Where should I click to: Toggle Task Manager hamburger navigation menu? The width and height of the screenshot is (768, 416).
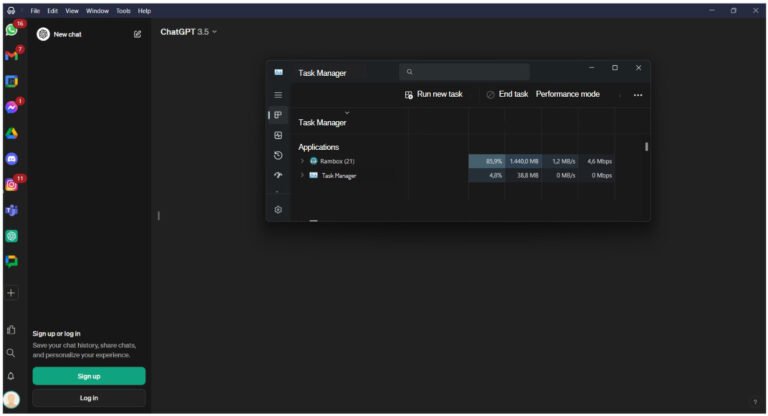[x=278, y=95]
